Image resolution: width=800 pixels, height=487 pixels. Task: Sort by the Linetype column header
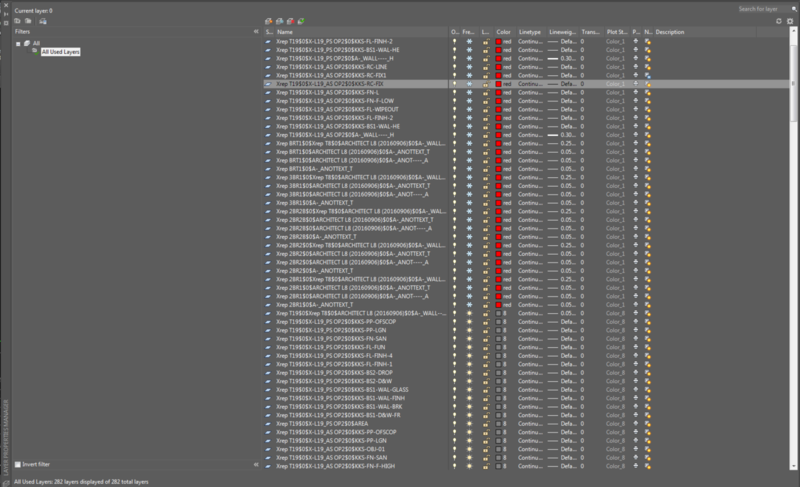(x=531, y=32)
